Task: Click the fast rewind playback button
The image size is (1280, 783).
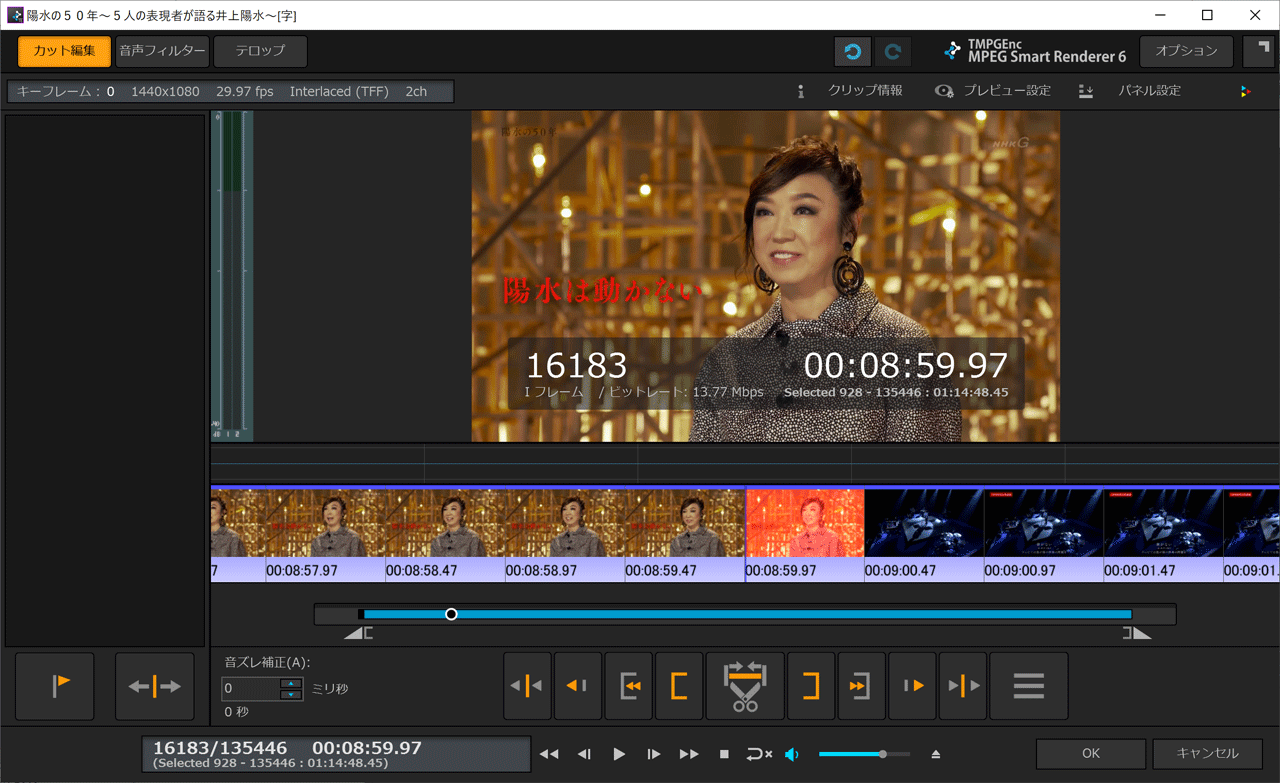Action: (x=549, y=754)
